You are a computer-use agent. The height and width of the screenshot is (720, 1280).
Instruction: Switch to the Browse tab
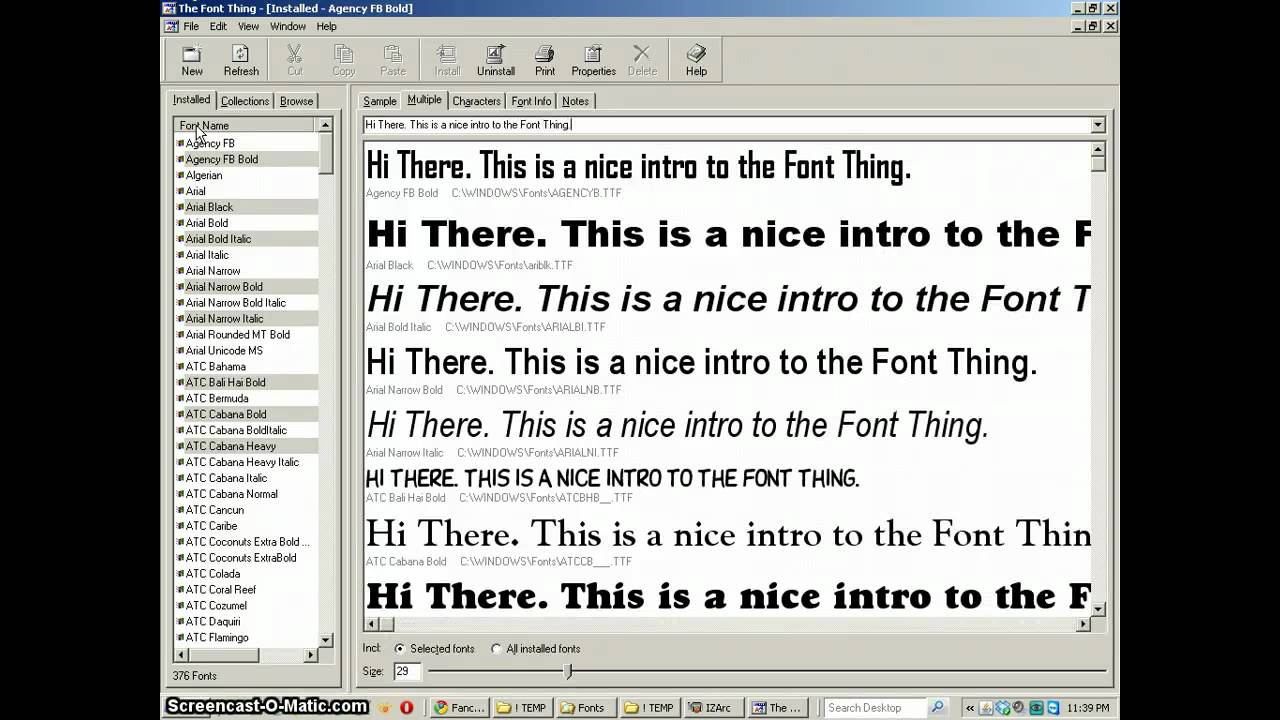click(x=297, y=101)
